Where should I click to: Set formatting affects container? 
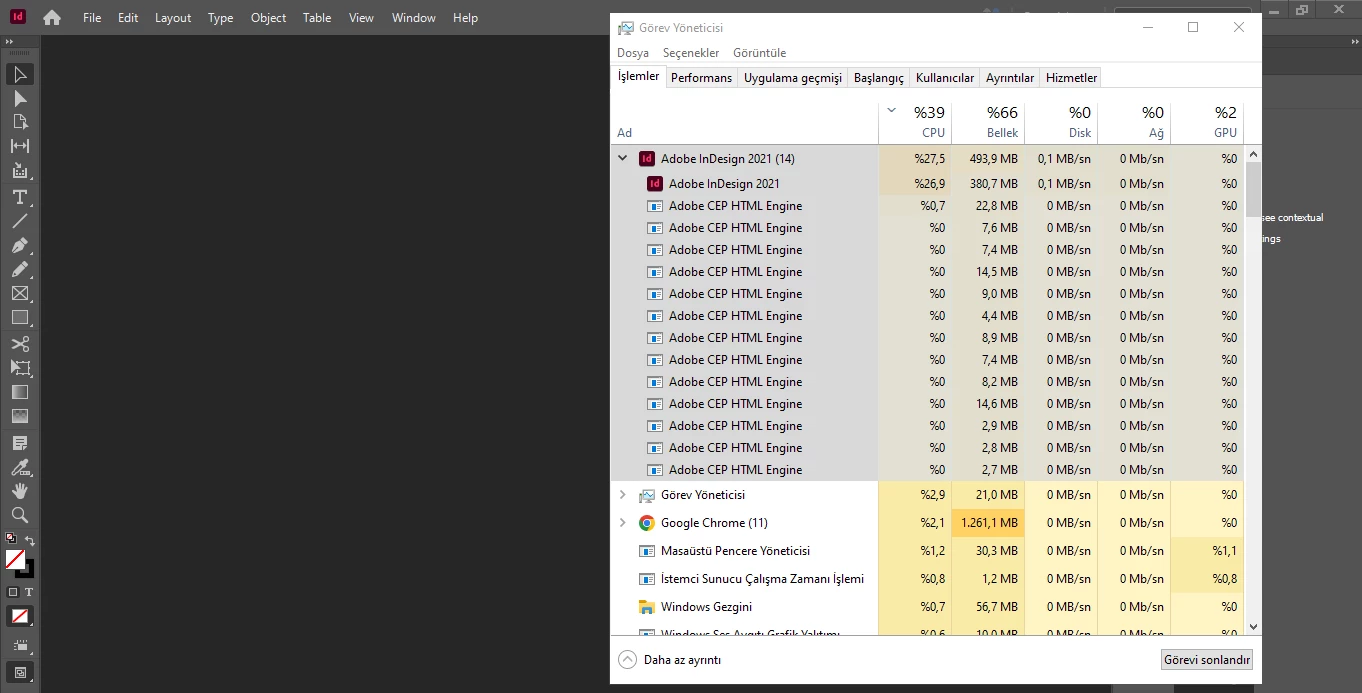point(13,592)
